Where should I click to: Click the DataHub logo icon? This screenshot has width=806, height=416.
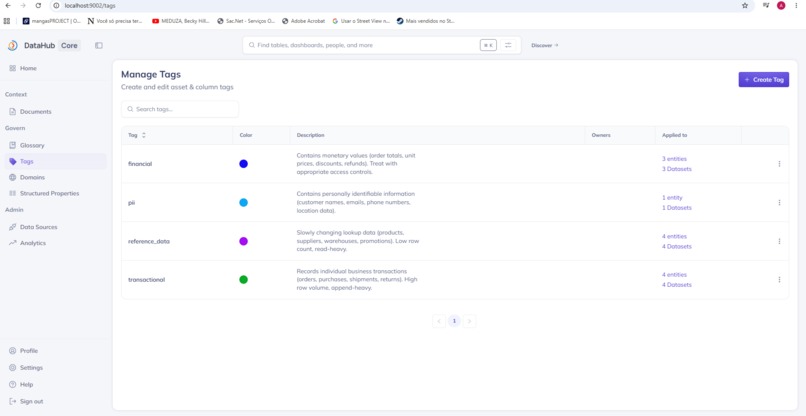click(13, 45)
